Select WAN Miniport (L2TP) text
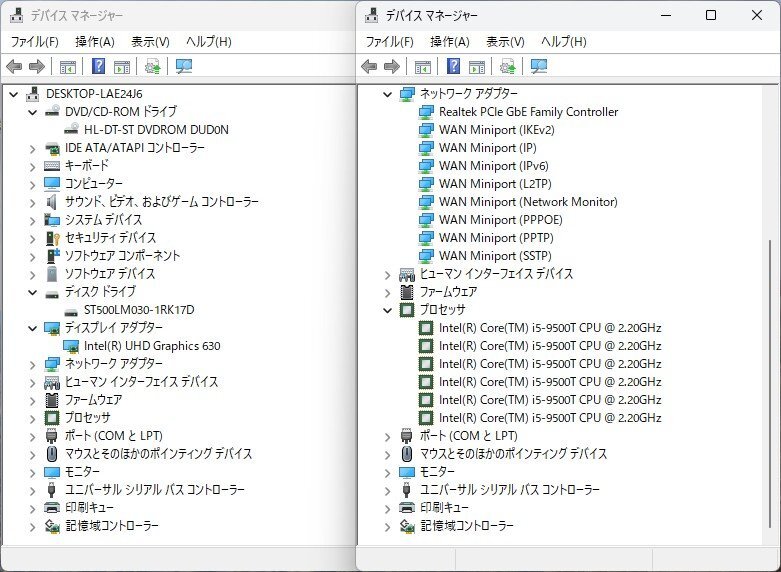Image resolution: width=781 pixels, height=572 pixels. click(495, 184)
